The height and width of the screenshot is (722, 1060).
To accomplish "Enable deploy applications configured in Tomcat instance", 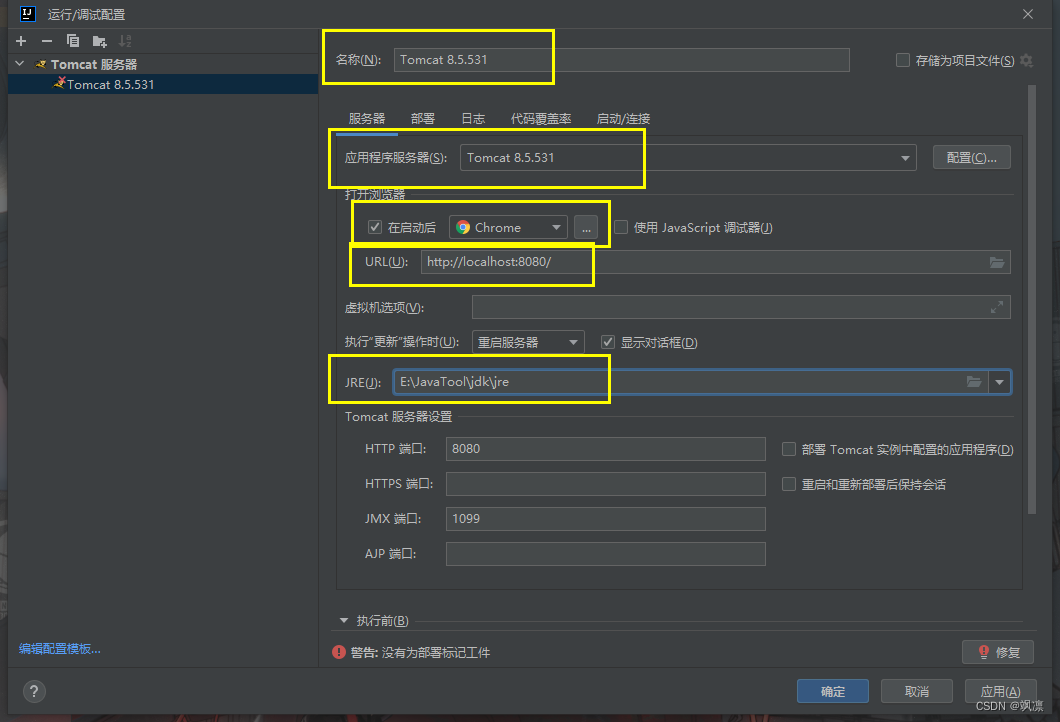I will click(788, 449).
